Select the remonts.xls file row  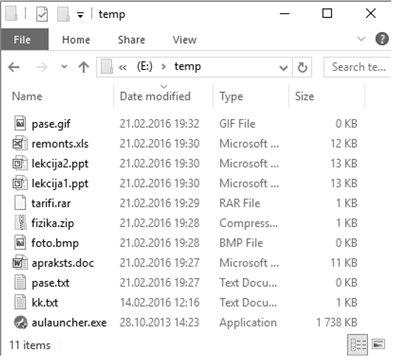click(185, 144)
